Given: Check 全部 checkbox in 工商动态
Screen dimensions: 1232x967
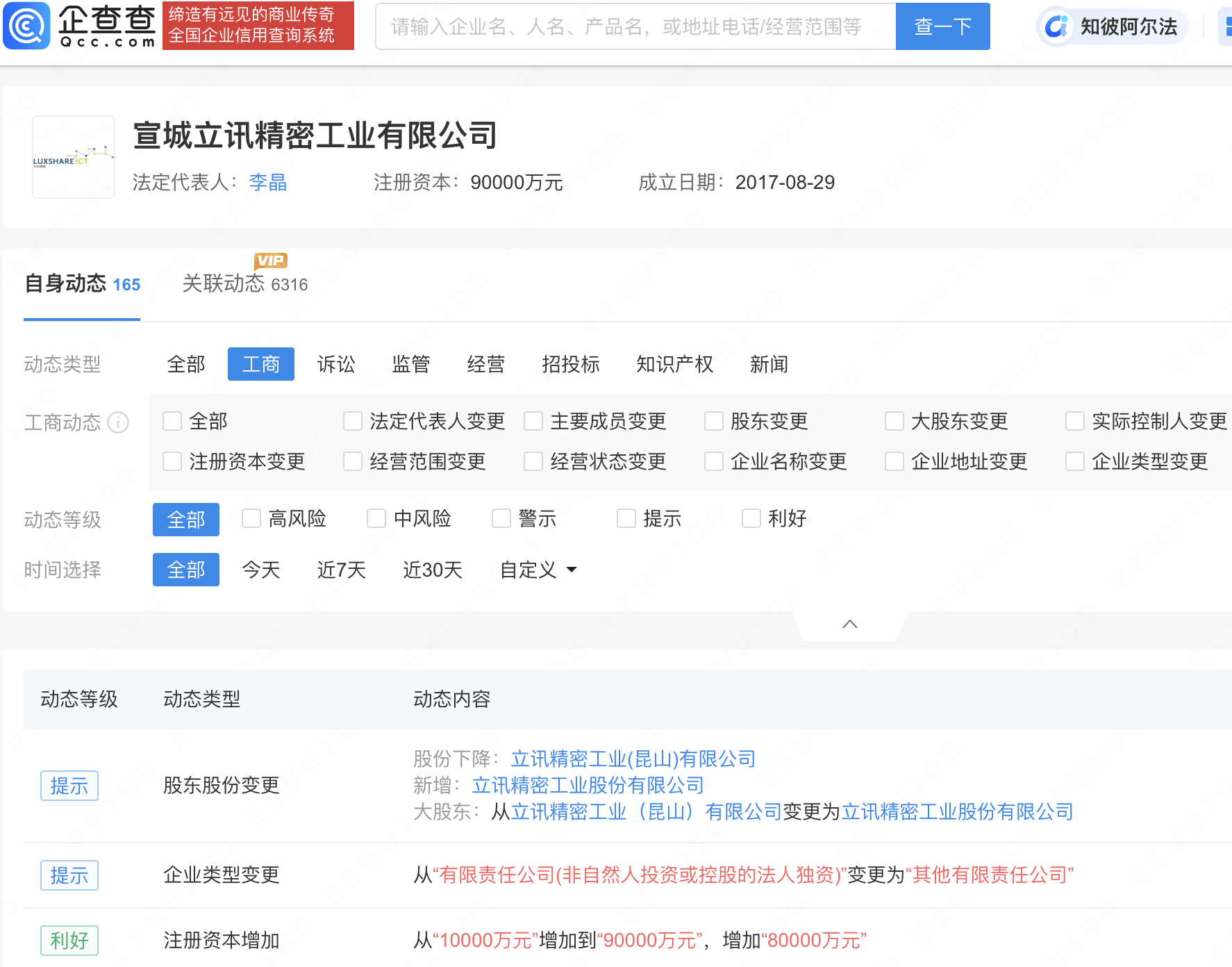Looking at the screenshot, I should [172, 421].
